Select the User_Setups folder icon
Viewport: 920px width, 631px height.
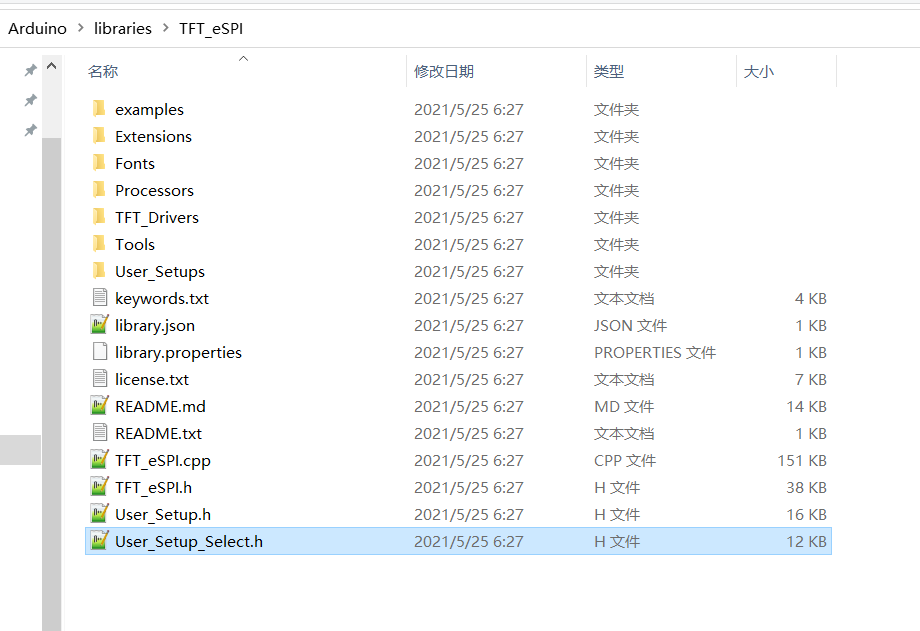point(99,271)
